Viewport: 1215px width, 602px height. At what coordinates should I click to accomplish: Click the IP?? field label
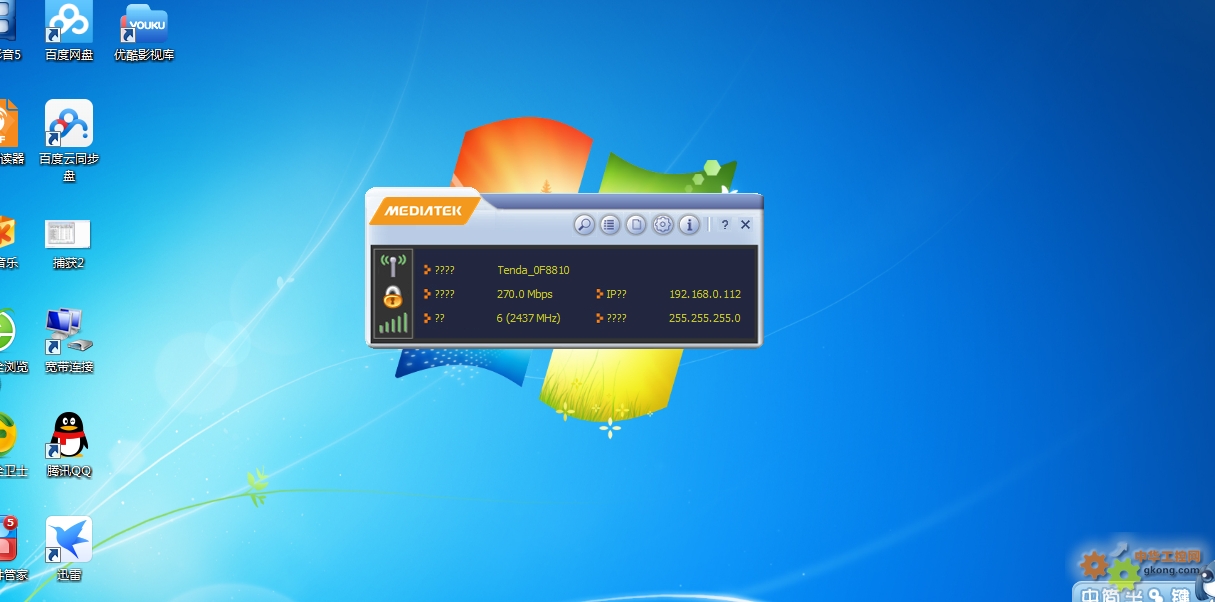coord(616,294)
